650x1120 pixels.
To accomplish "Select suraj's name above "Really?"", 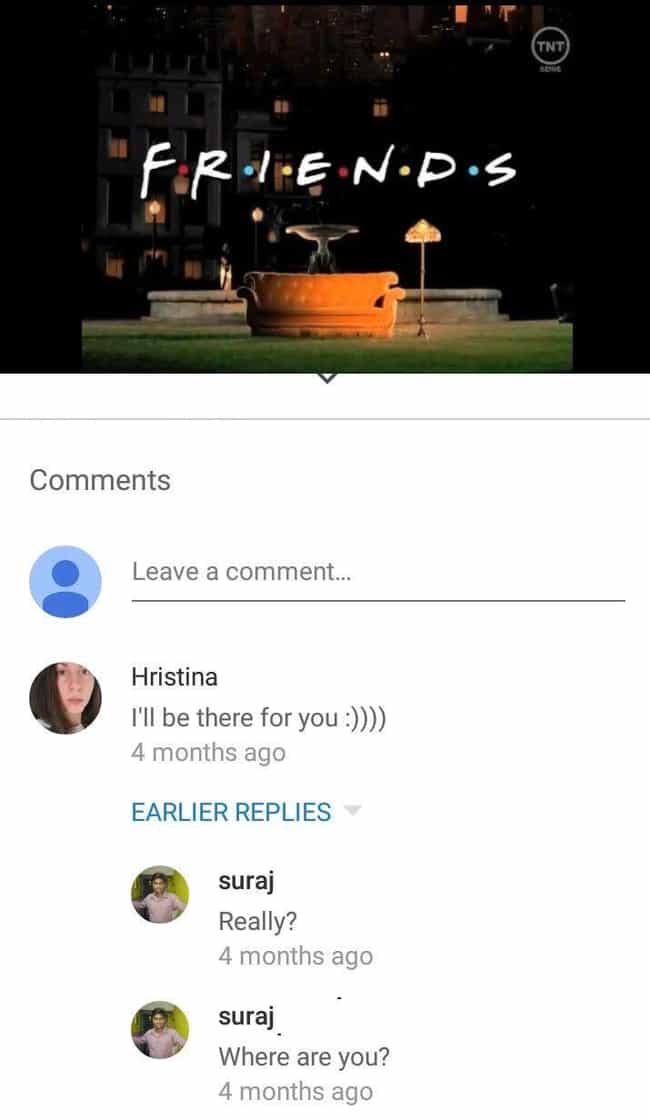I will [246, 881].
